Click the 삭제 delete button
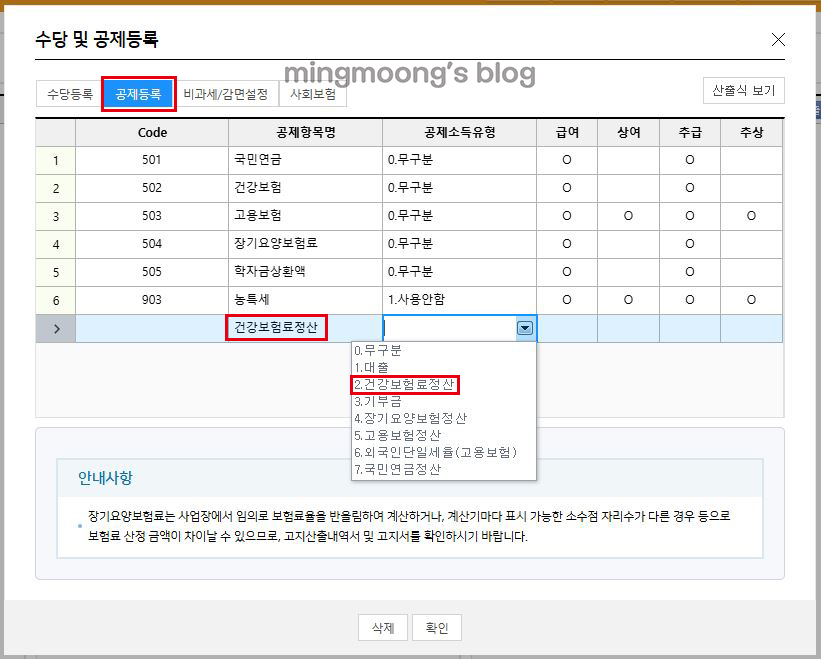The image size is (821, 659). click(383, 627)
